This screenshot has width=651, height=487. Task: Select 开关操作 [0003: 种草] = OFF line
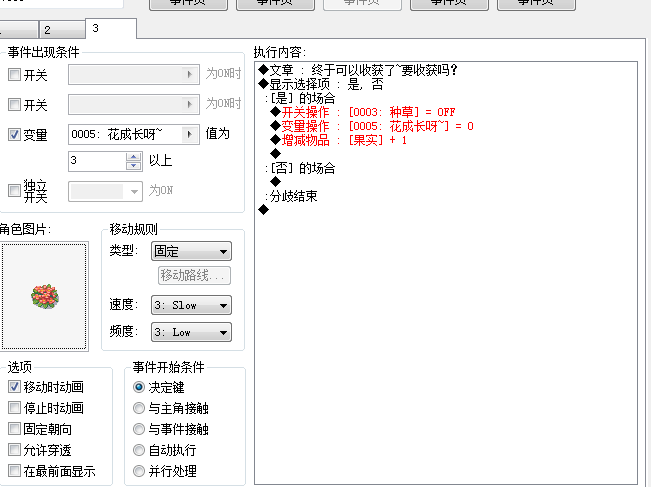362,112
